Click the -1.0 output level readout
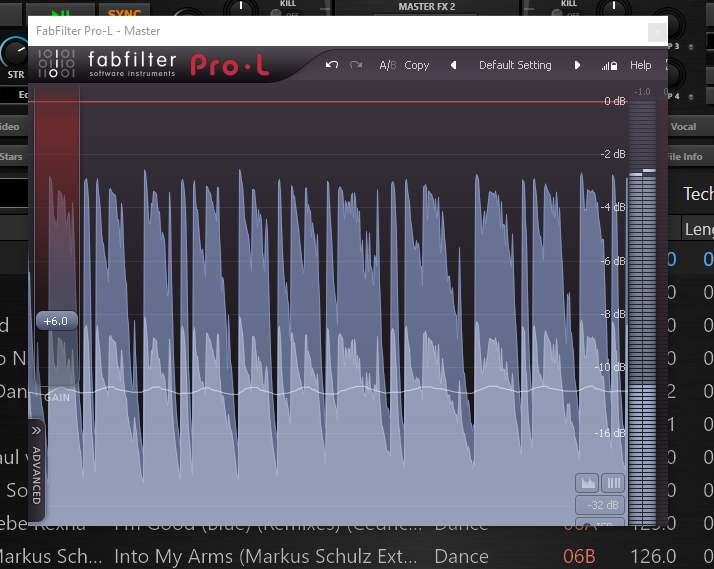The image size is (714, 569). 642,92
